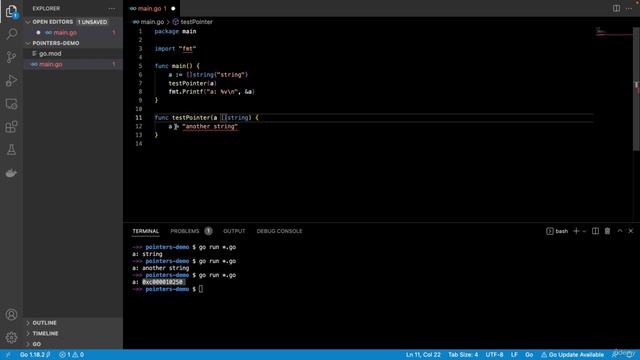
Task: Select Go language mode in status bar
Action: coord(529,355)
